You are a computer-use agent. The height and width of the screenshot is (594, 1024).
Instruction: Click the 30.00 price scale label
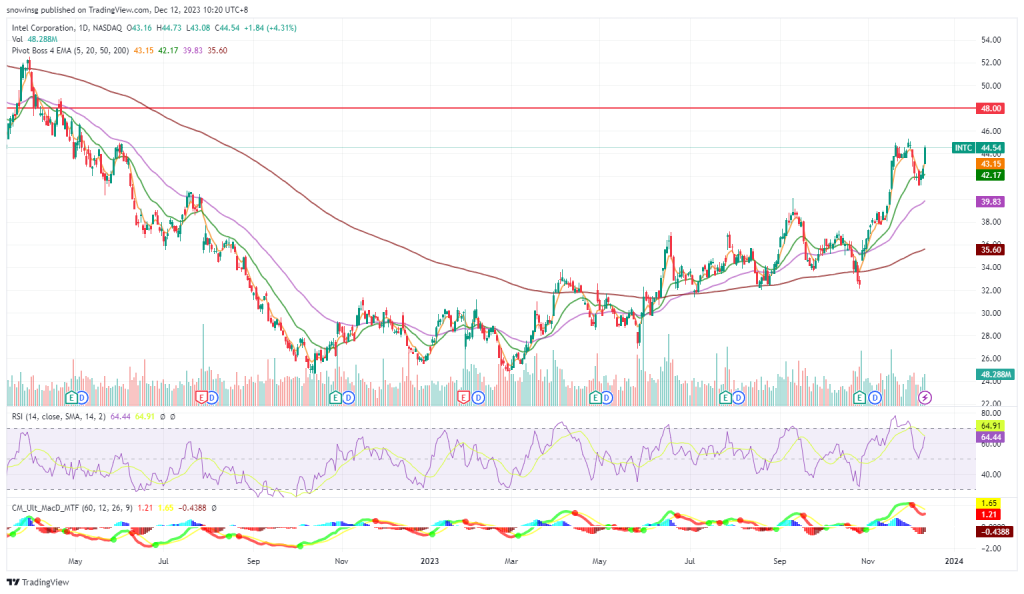click(x=991, y=313)
